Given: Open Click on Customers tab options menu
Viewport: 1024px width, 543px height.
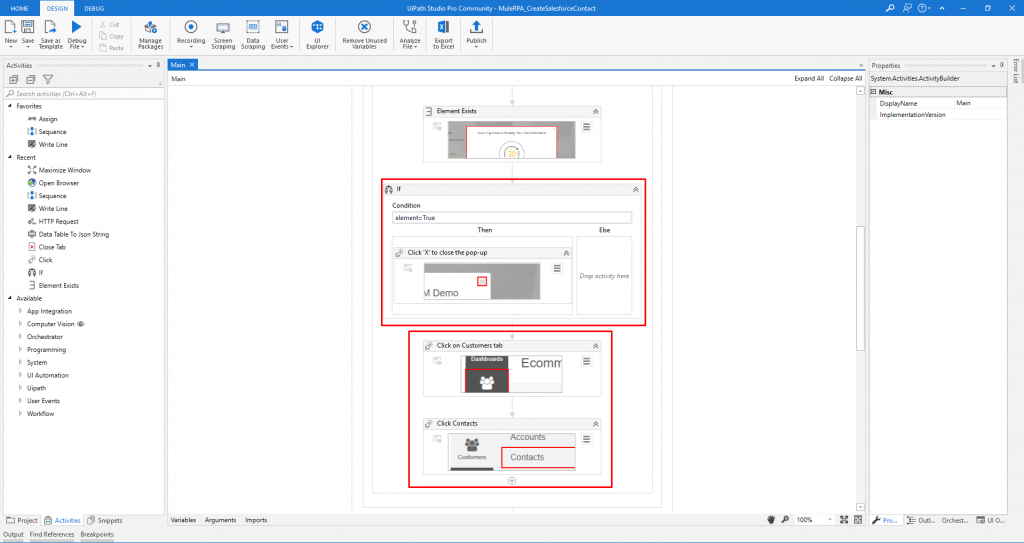Looking at the screenshot, I should tap(586, 361).
